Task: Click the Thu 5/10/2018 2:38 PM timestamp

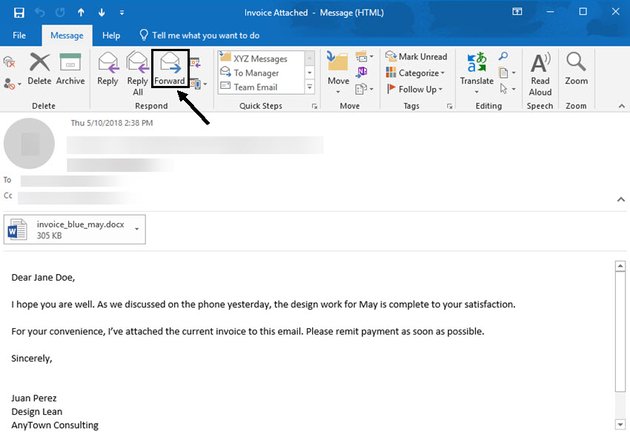Action: tap(112, 123)
